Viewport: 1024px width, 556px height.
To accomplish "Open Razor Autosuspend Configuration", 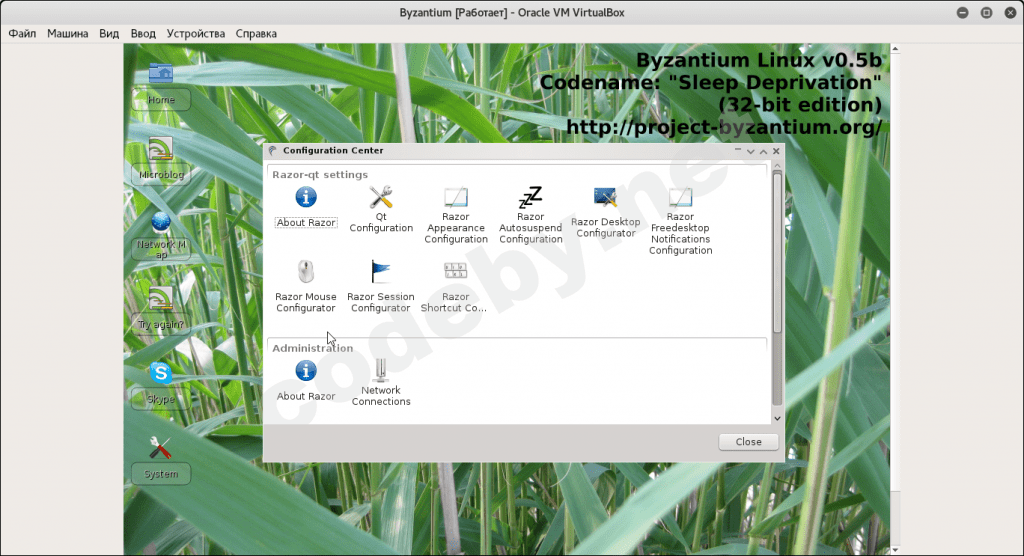I will tap(530, 216).
